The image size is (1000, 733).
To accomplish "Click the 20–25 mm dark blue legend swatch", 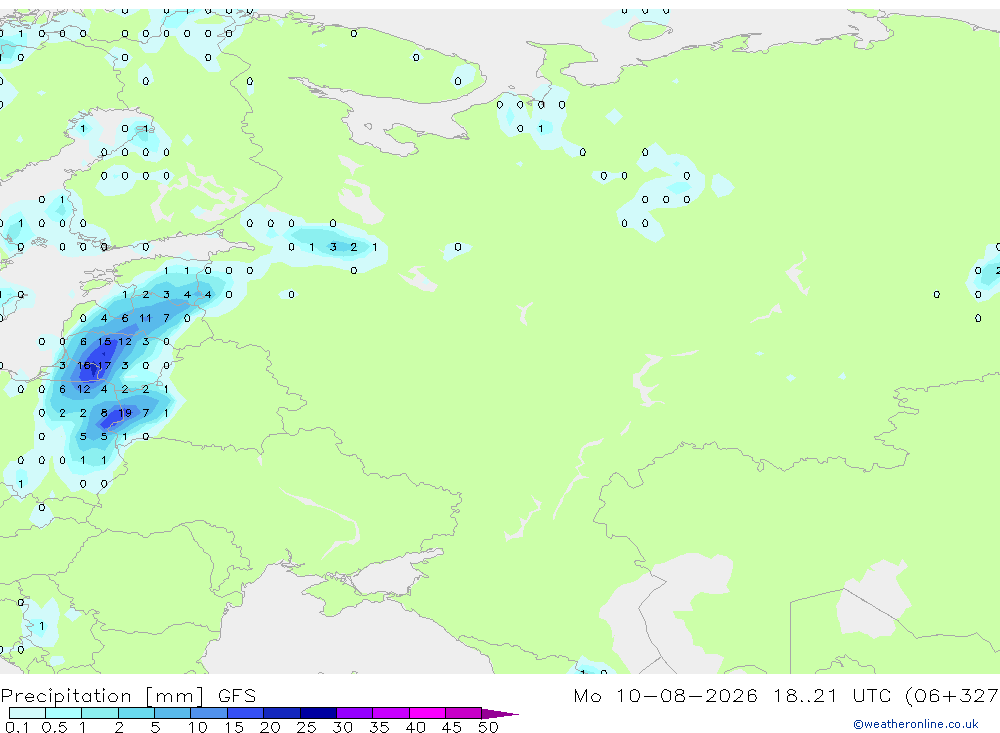I will 282,713.
